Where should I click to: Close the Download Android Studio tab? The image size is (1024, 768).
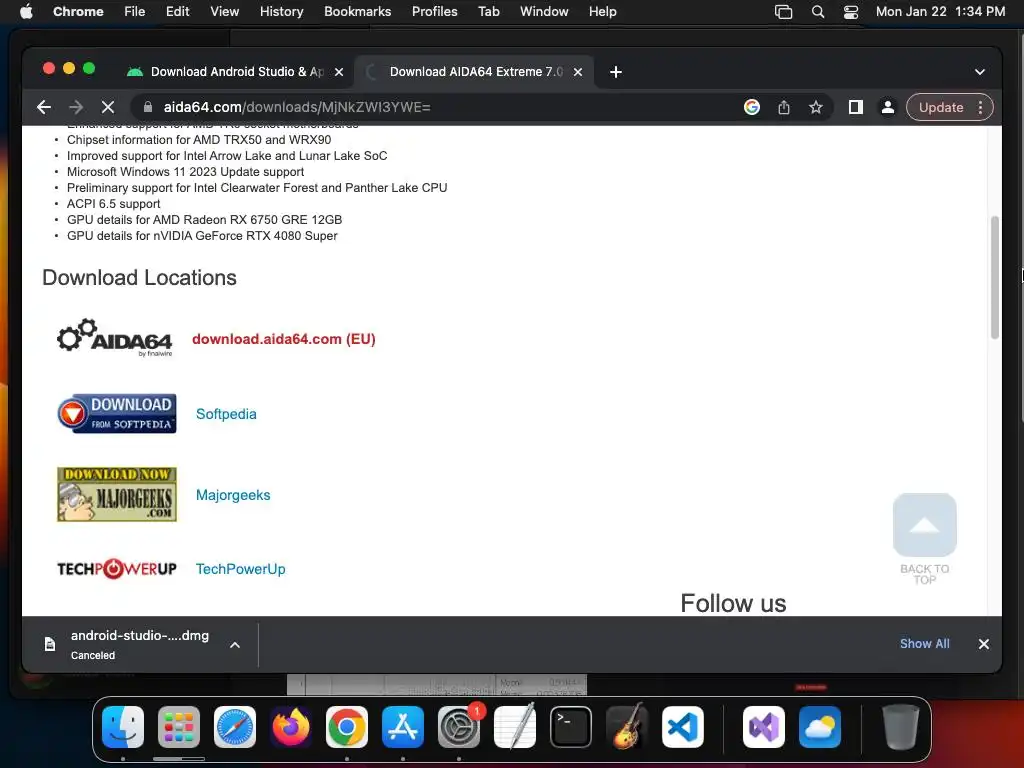click(339, 72)
